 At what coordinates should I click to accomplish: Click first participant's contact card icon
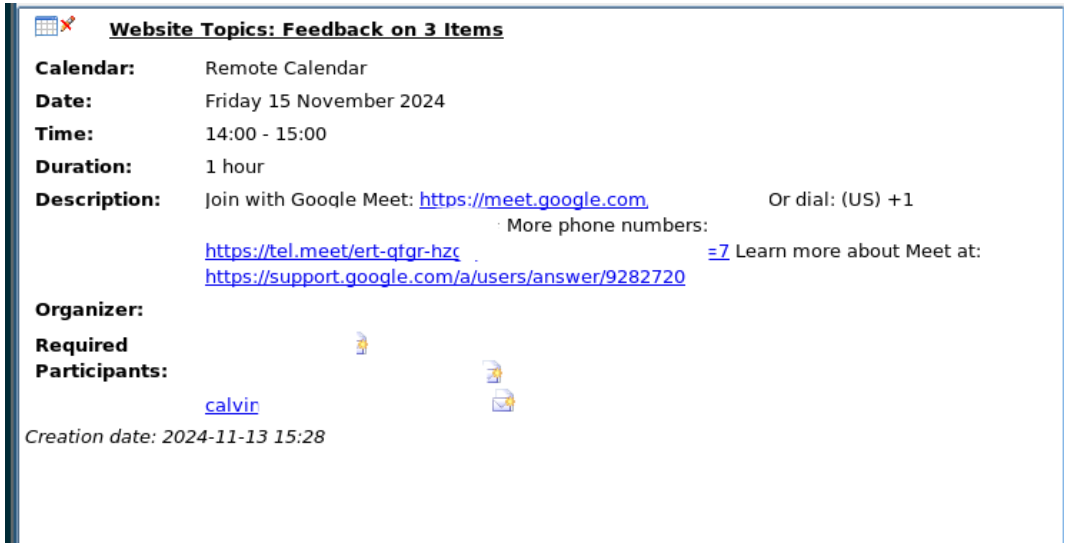(x=362, y=345)
